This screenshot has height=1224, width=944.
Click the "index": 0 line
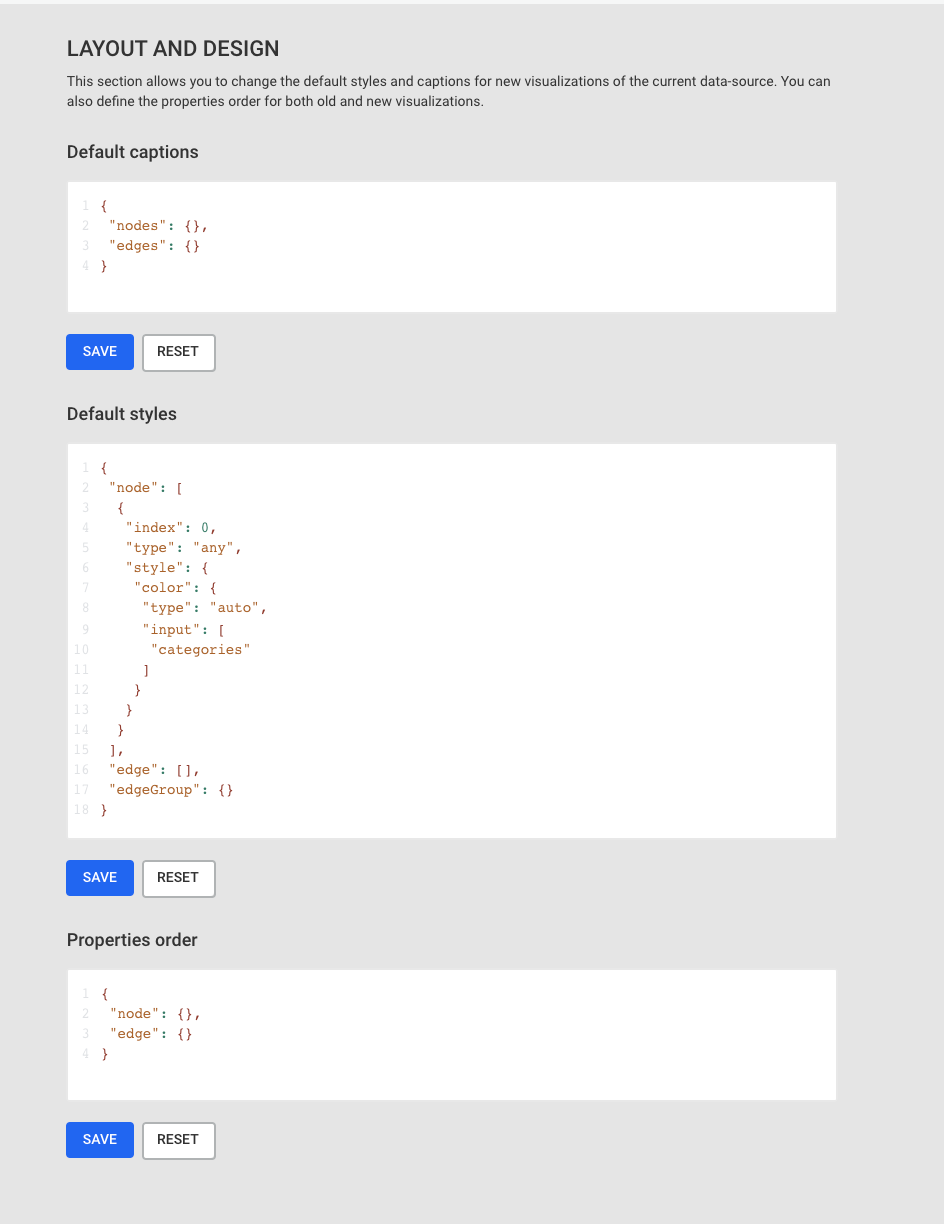[171, 528]
